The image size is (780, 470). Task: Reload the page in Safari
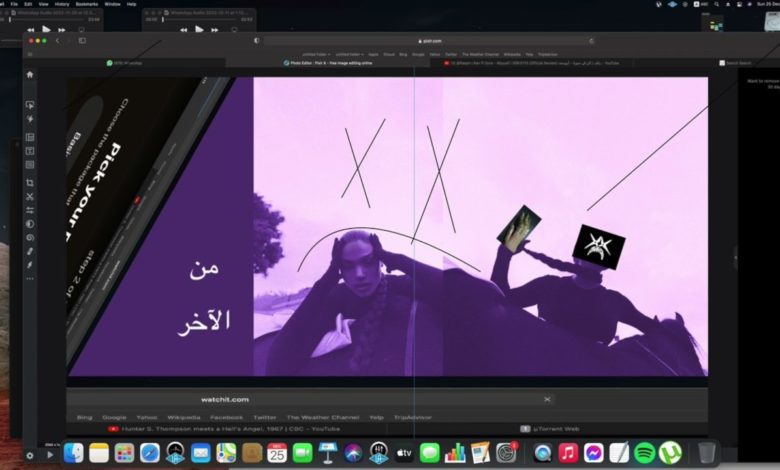pyautogui.click(x=591, y=41)
